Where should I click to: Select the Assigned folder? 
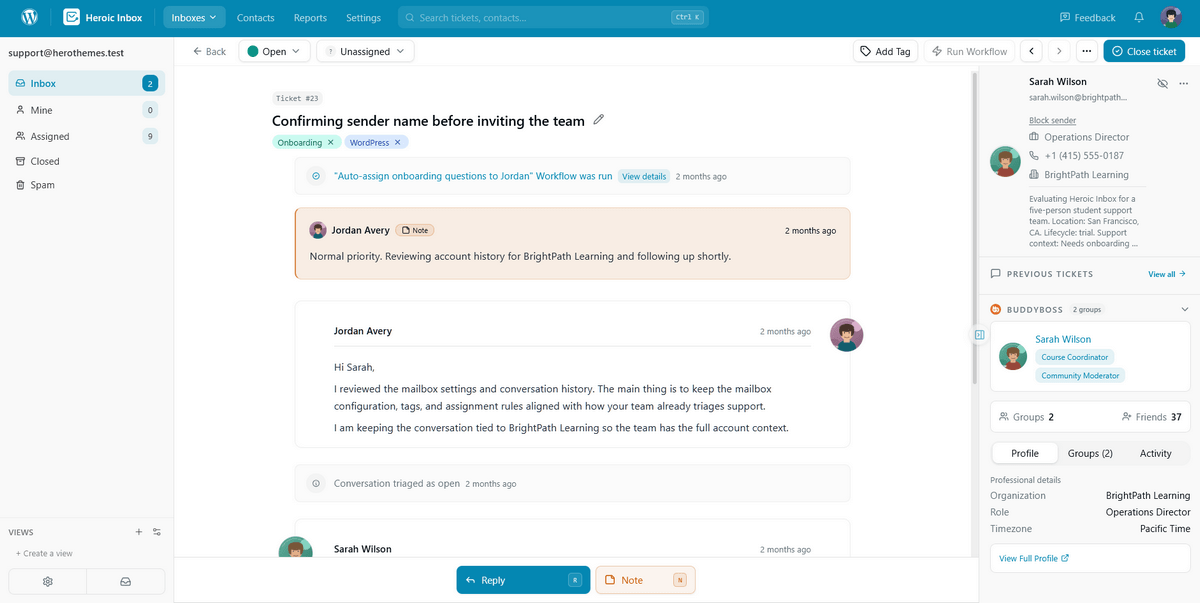click(x=86, y=136)
